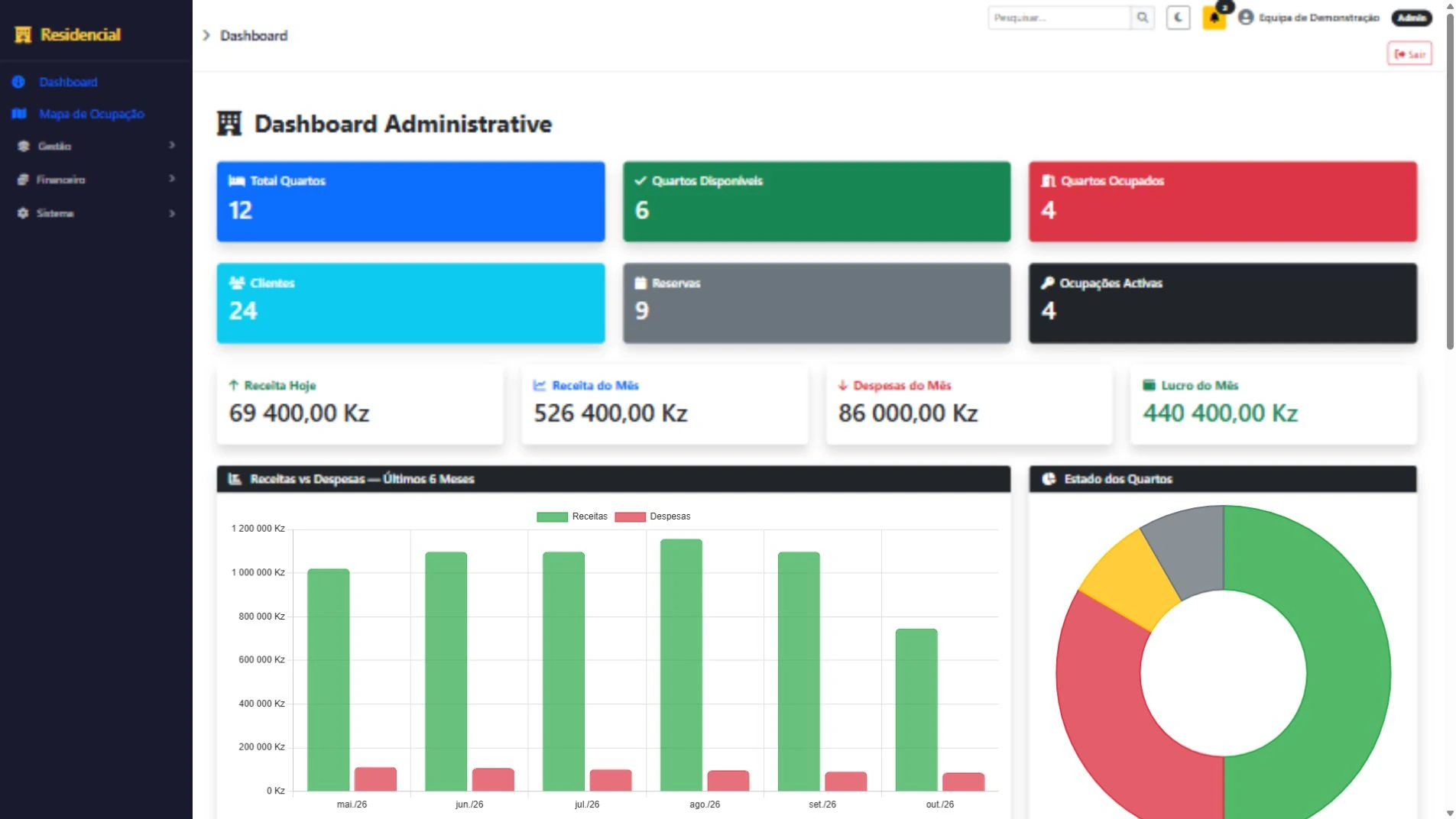Image resolution: width=1456 pixels, height=819 pixels.
Task: Expand the Financeiro sidebar menu
Action: [96, 180]
